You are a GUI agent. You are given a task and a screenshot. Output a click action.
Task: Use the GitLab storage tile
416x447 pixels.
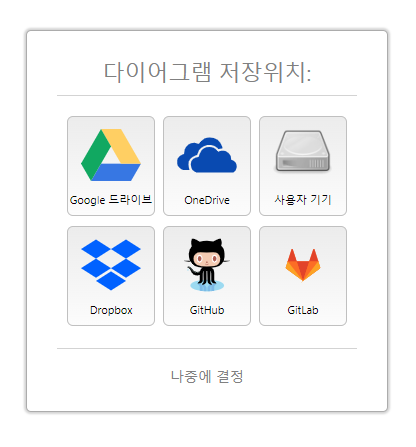pyautogui.click(x=303, y=276)
